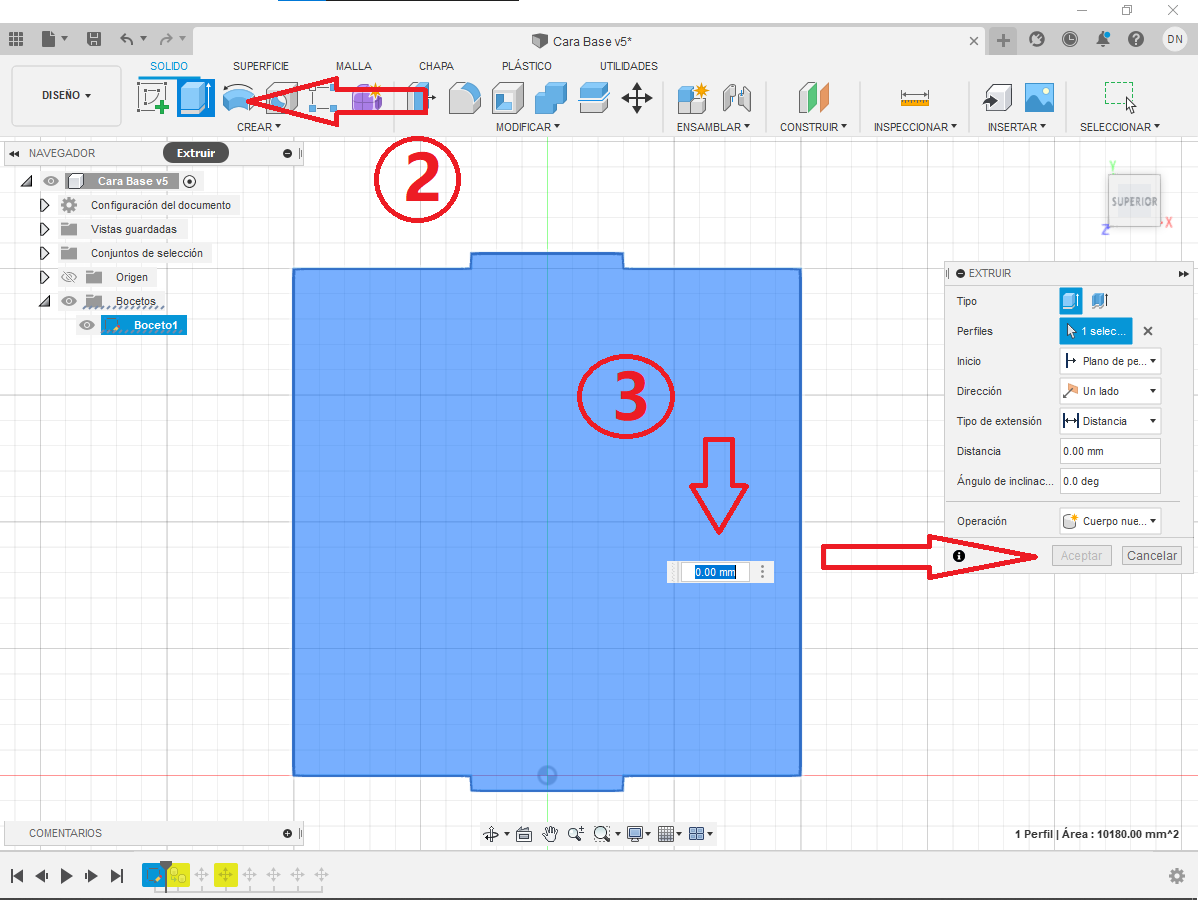Select the Thin Extrude type in Tipo

point(1100,301)
